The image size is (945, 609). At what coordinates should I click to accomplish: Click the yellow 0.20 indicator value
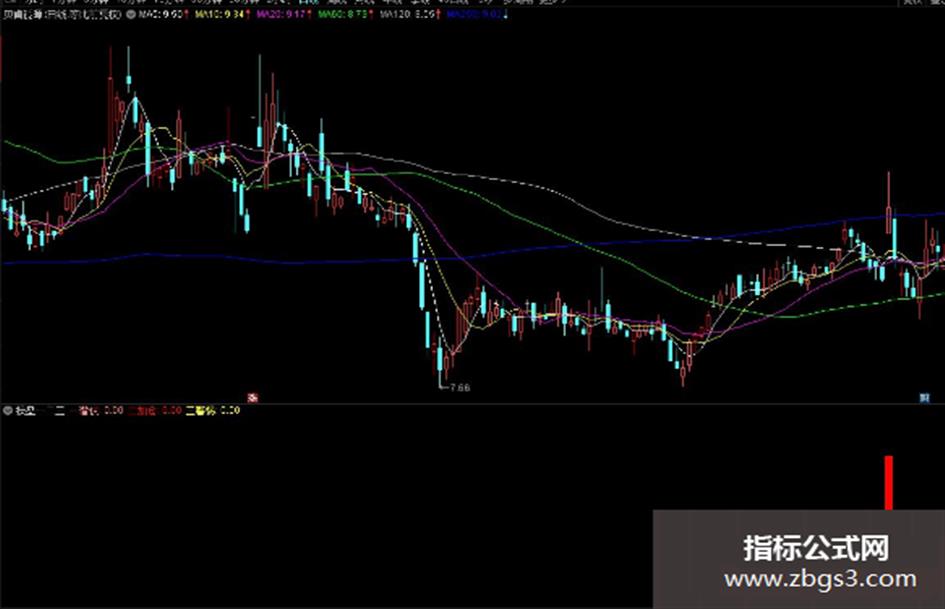pos(230,411)
